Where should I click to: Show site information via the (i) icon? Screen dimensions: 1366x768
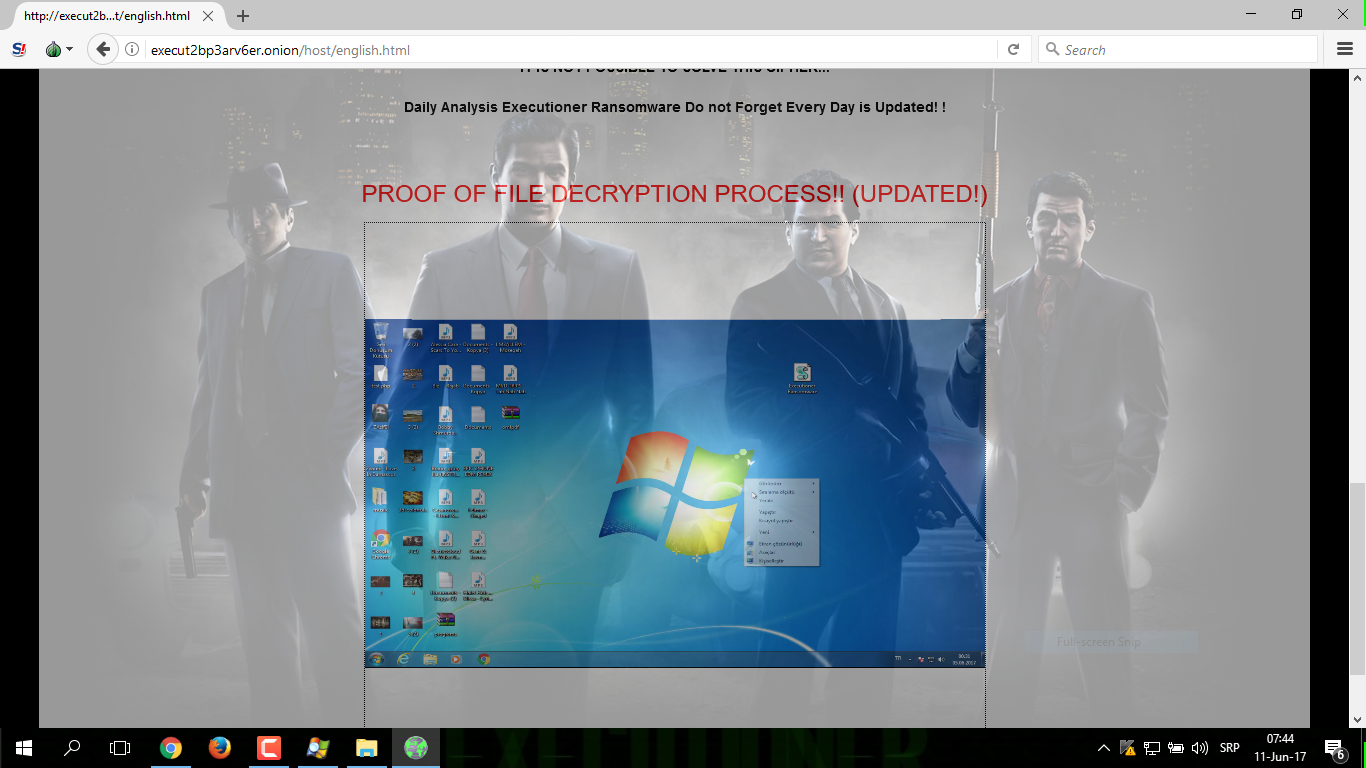(132, 50)
